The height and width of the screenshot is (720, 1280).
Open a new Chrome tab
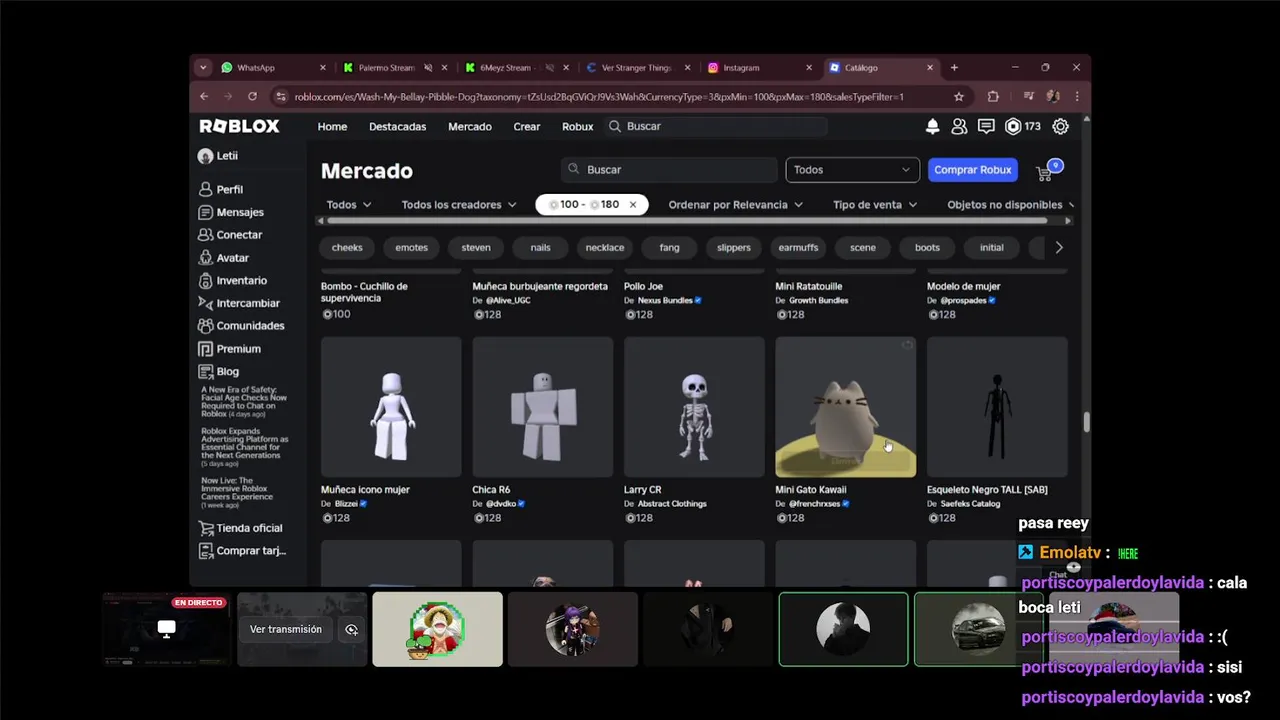(x=954, y=68)
